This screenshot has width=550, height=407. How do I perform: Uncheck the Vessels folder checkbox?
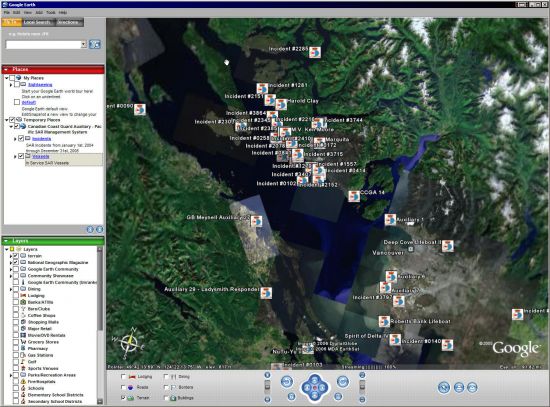pyautogui.click(x=21, y=156)
